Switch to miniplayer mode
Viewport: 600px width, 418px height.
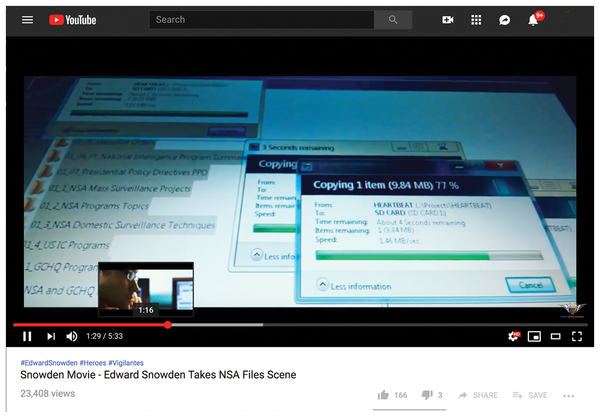click(x=534, y=336)
